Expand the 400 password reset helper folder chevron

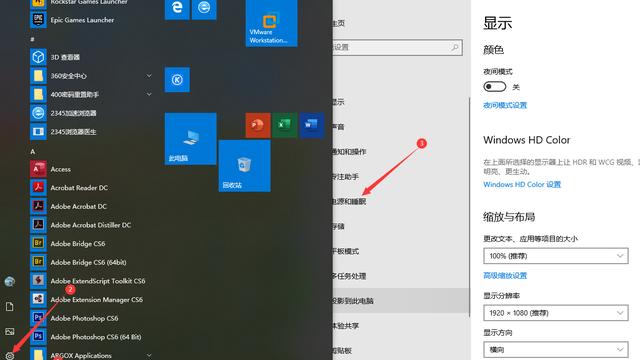pos(149,94)
